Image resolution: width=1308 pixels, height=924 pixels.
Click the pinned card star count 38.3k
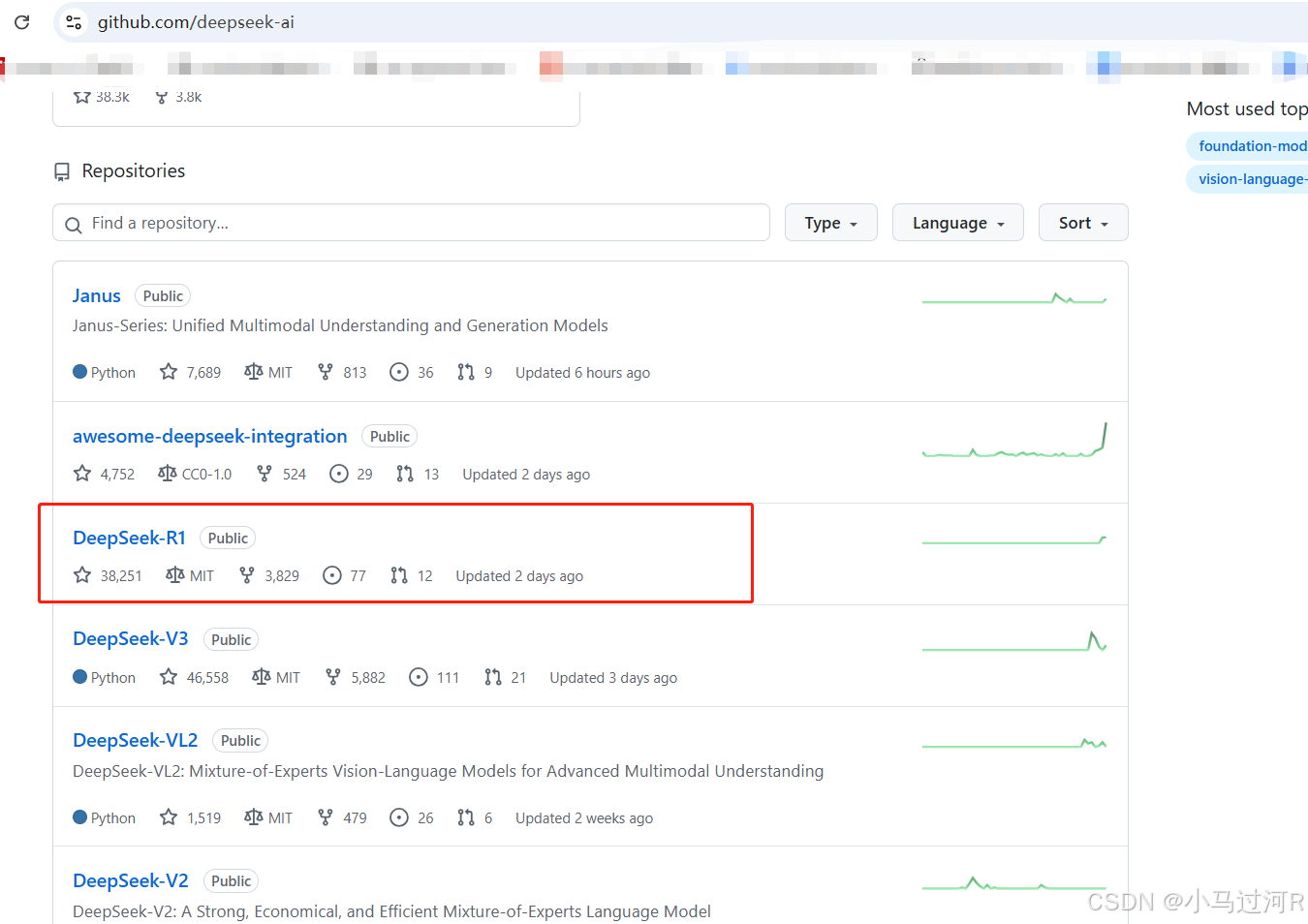[x=102, y=97]
